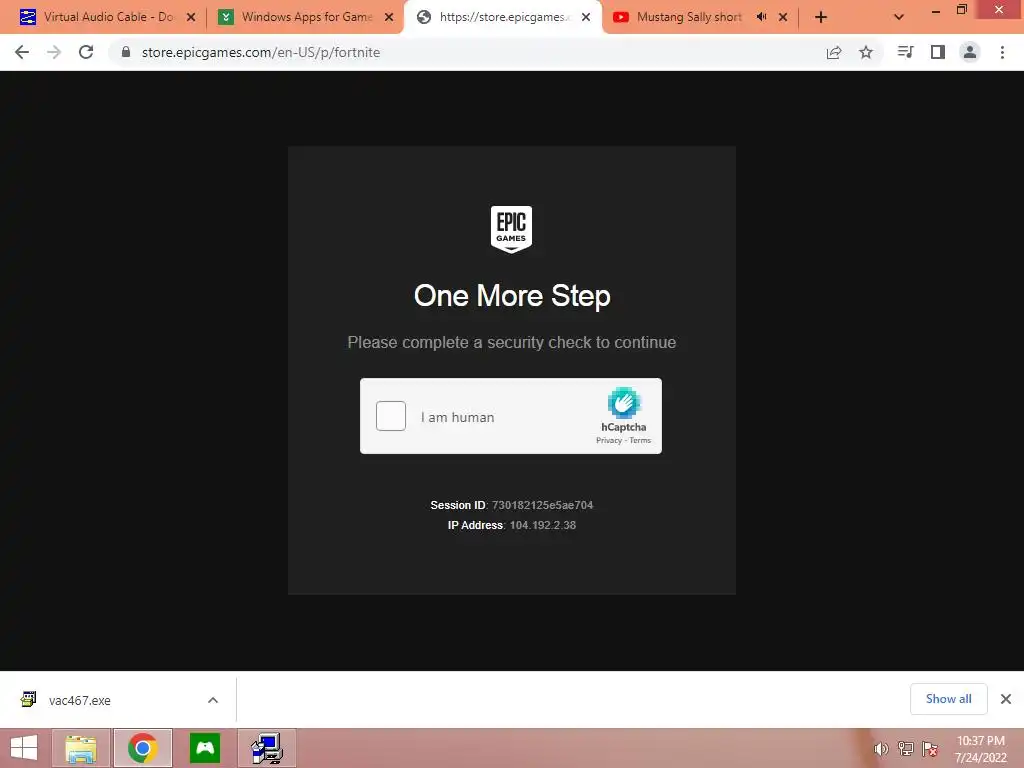Expand the tab search dropdown arrow
The width and height of the screenshot is (1024, 768).
[899, 17]
